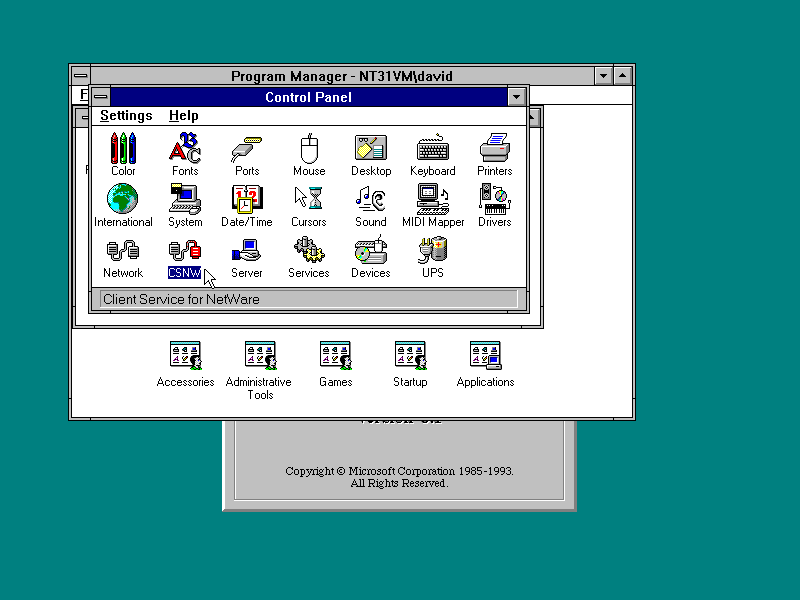
Task: Minimize the Program Manager window
Action: [604, 76]
